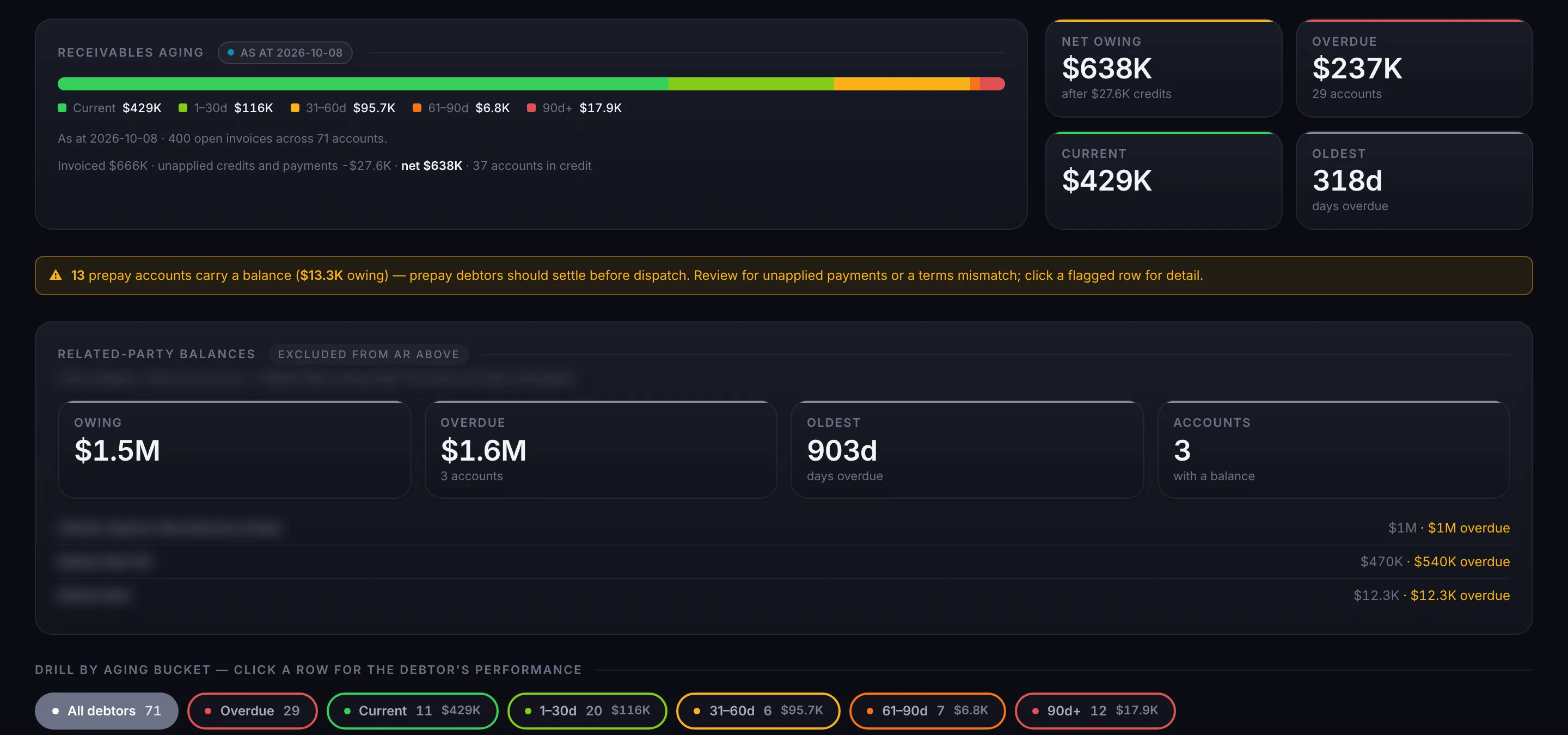Click the AS AT 2026-10-08 date badge
Screen dimensions: 1568x735
(285, 53)
